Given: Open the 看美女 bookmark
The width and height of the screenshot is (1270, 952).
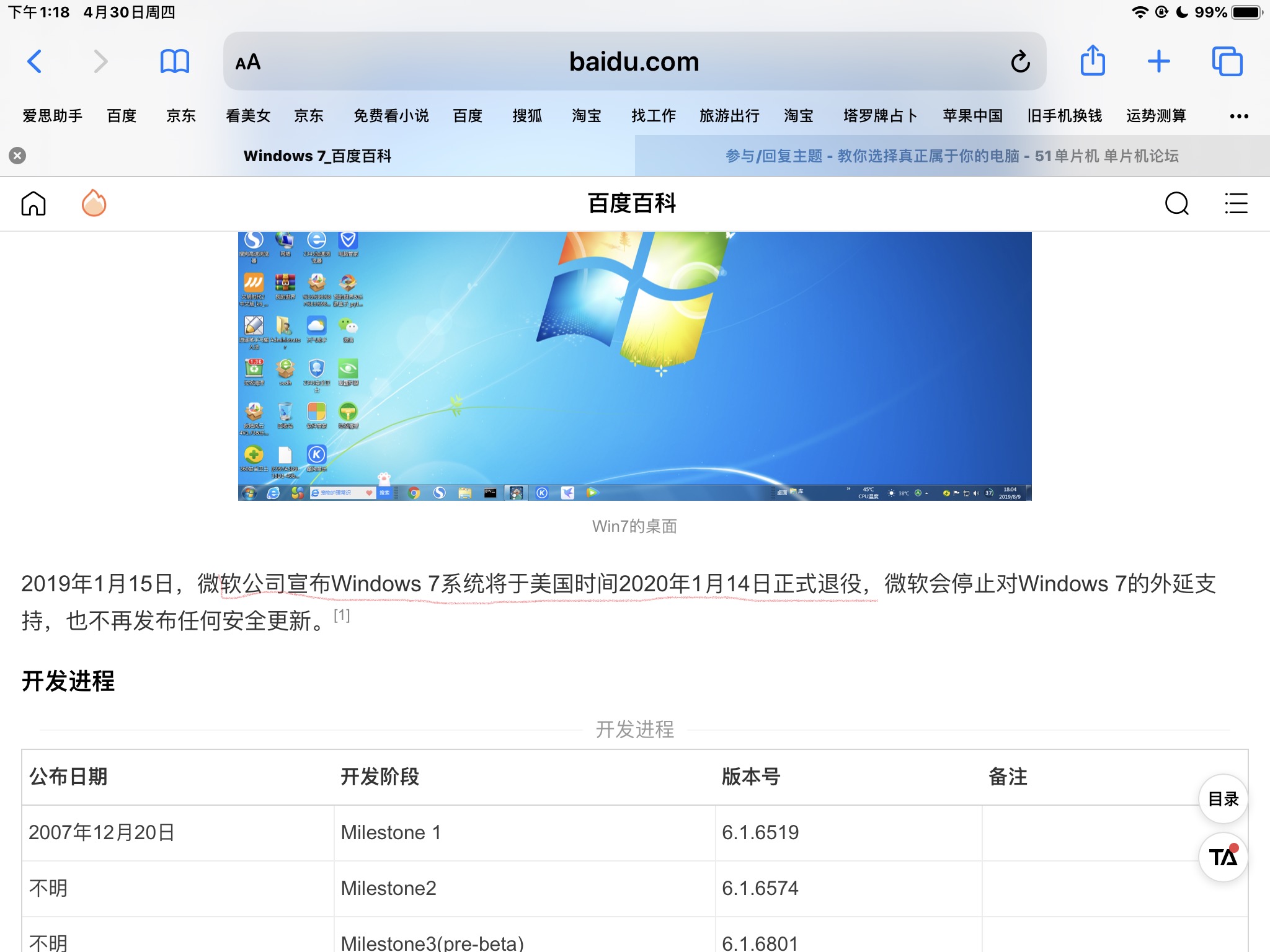Looking at the screenshot, I should 248,116.
